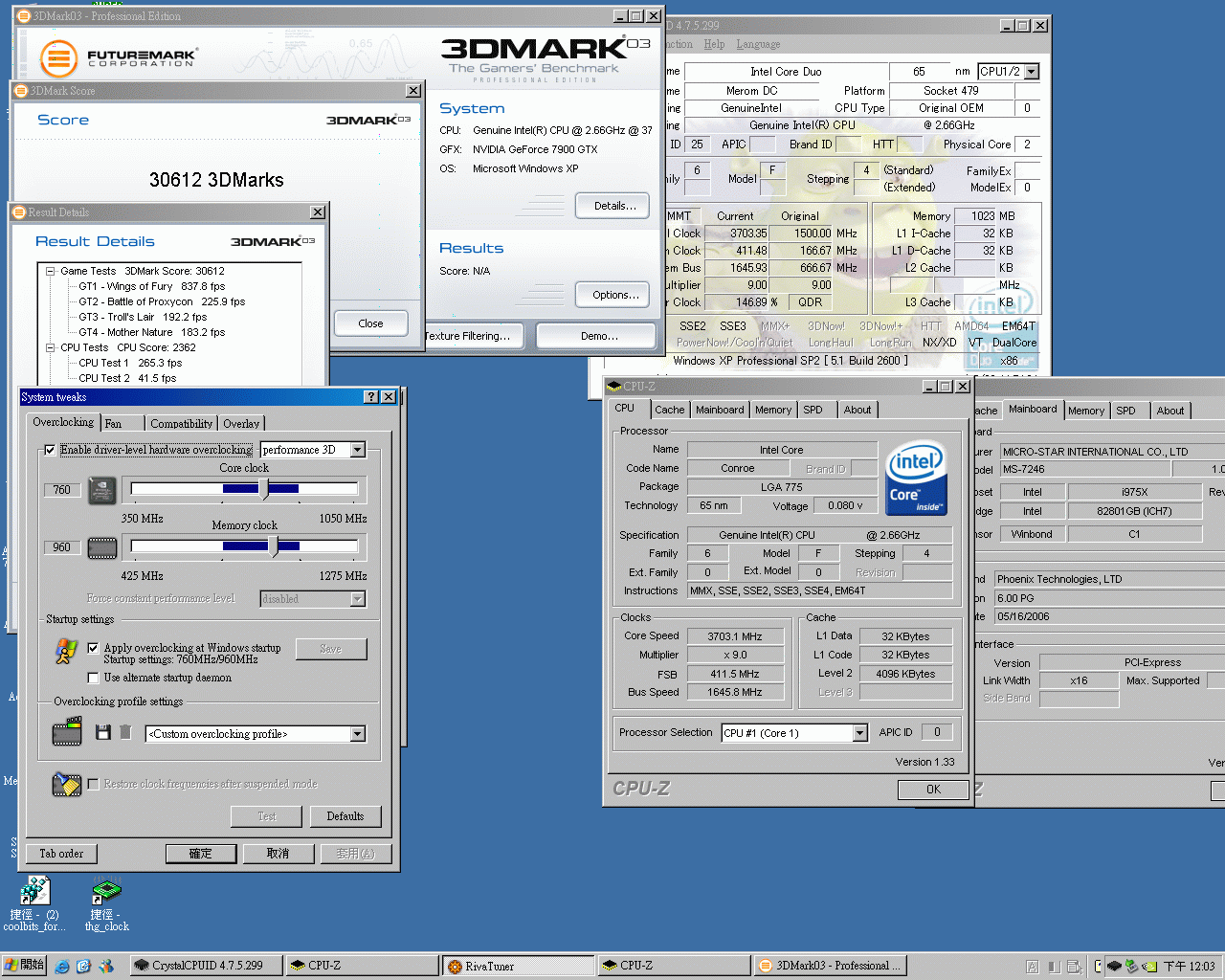
Task: Click the chip-shaped system tray icon
Action: (x=1114, y=967)
